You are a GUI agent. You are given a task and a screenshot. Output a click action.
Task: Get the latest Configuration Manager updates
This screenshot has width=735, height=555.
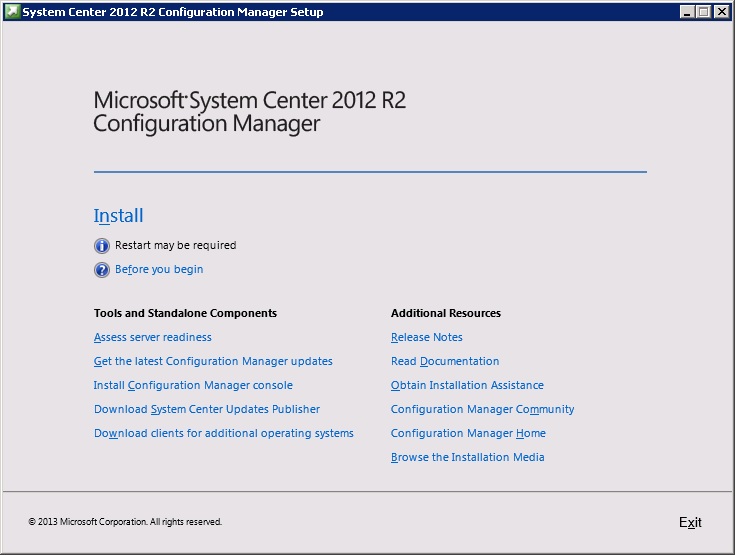tap(213, 362)
